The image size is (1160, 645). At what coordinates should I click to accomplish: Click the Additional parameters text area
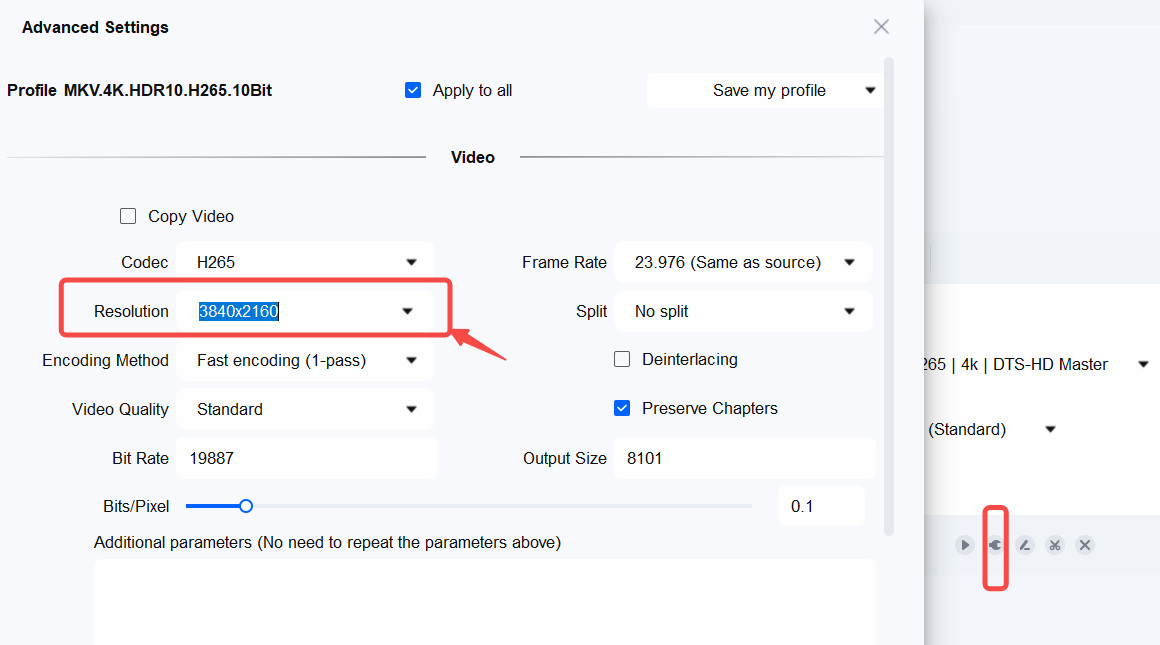(x=484, y=600)
